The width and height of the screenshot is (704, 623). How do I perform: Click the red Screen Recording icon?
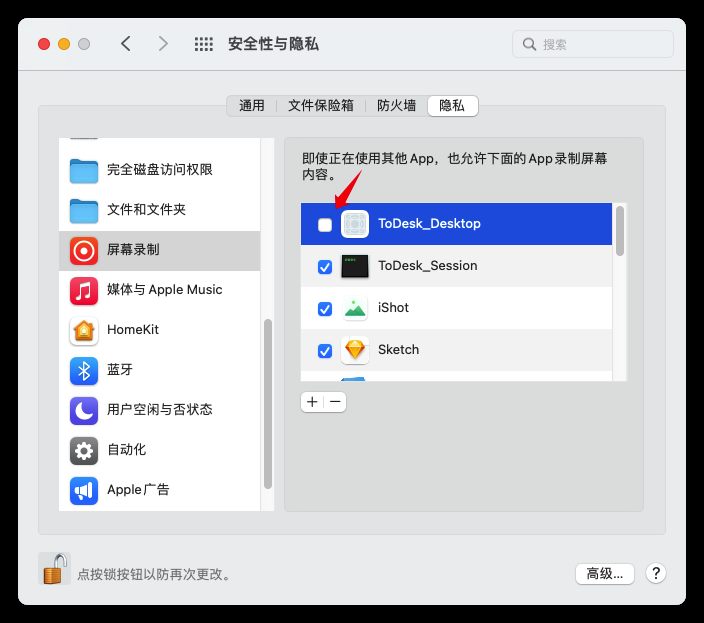[84, 250]
